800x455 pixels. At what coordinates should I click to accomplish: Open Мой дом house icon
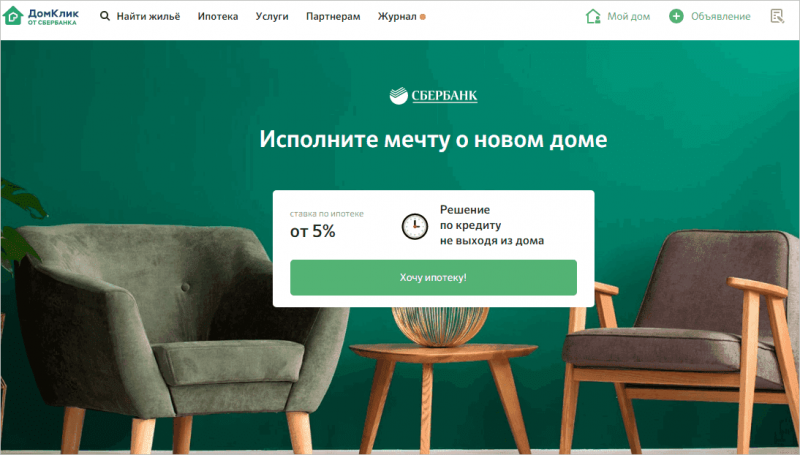point(593,16)
